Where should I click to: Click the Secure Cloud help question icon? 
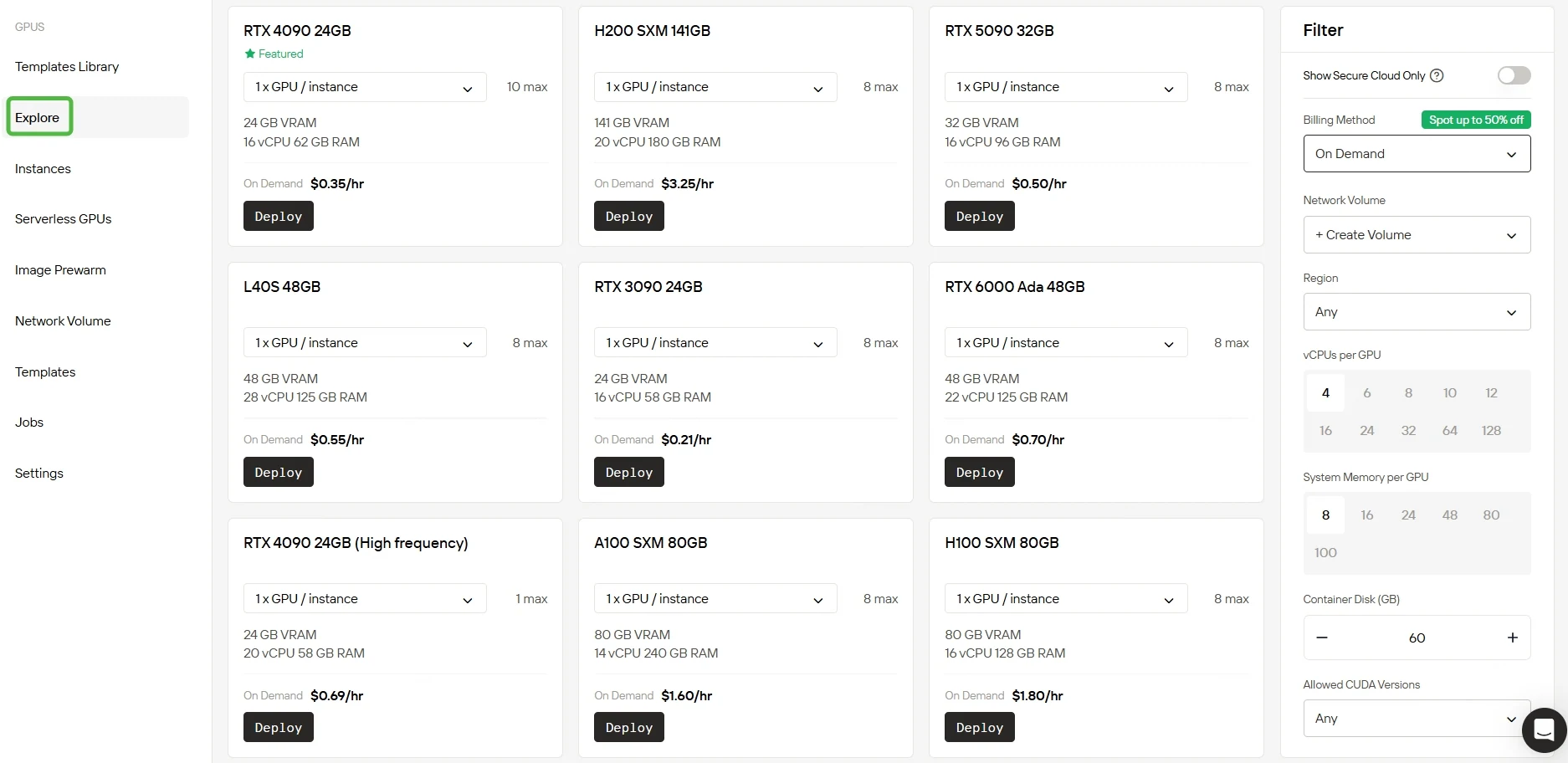coord(1437,75)
